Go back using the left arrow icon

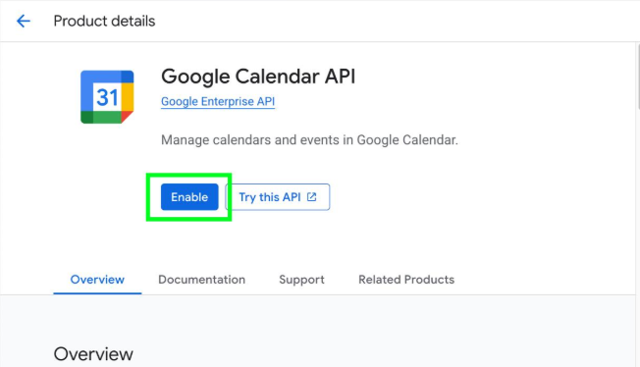pyautogui.click(x=23, y=21)
